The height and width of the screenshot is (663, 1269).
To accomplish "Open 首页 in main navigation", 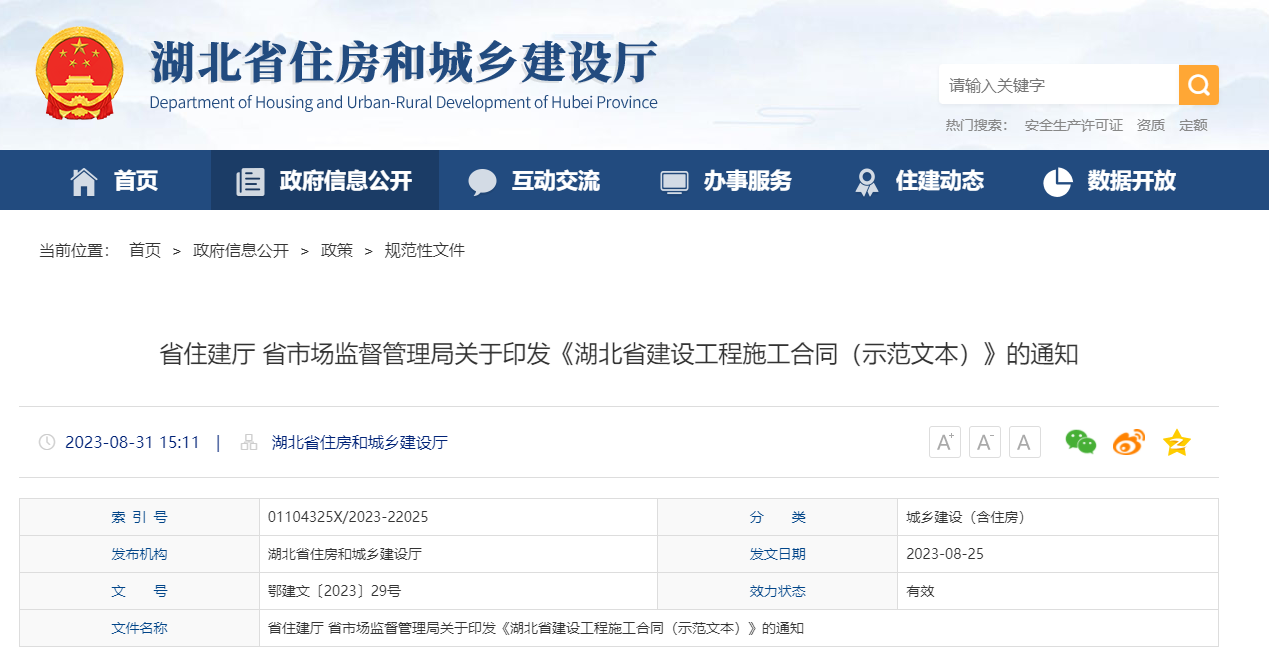I will pyautogui.click(x=136, y=181).
